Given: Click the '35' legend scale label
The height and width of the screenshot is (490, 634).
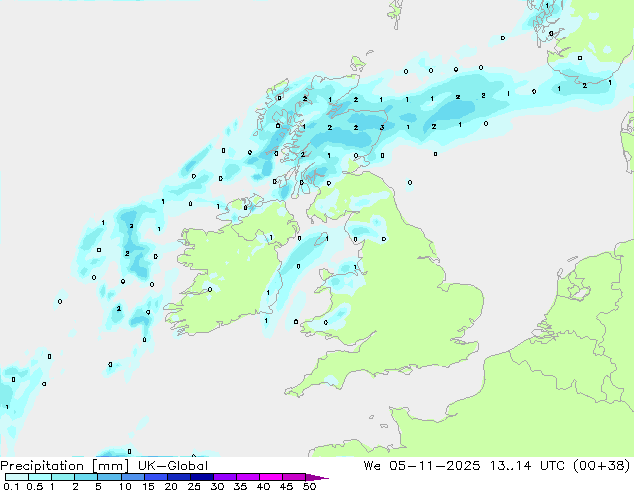Looking at the screenshot, I should (240, 486).
